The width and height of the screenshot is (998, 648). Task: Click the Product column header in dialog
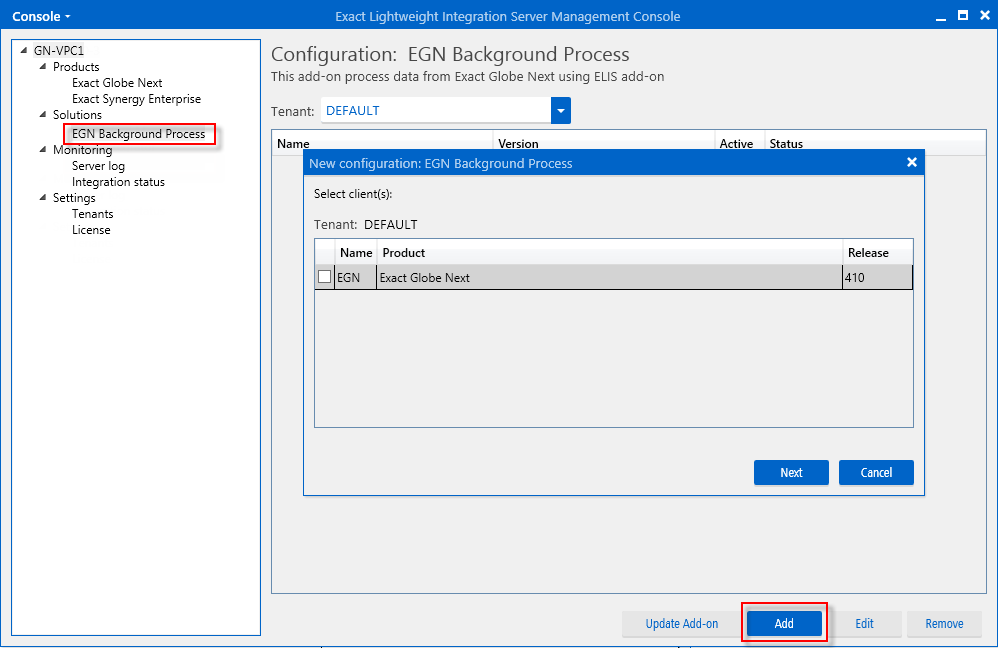610,253
